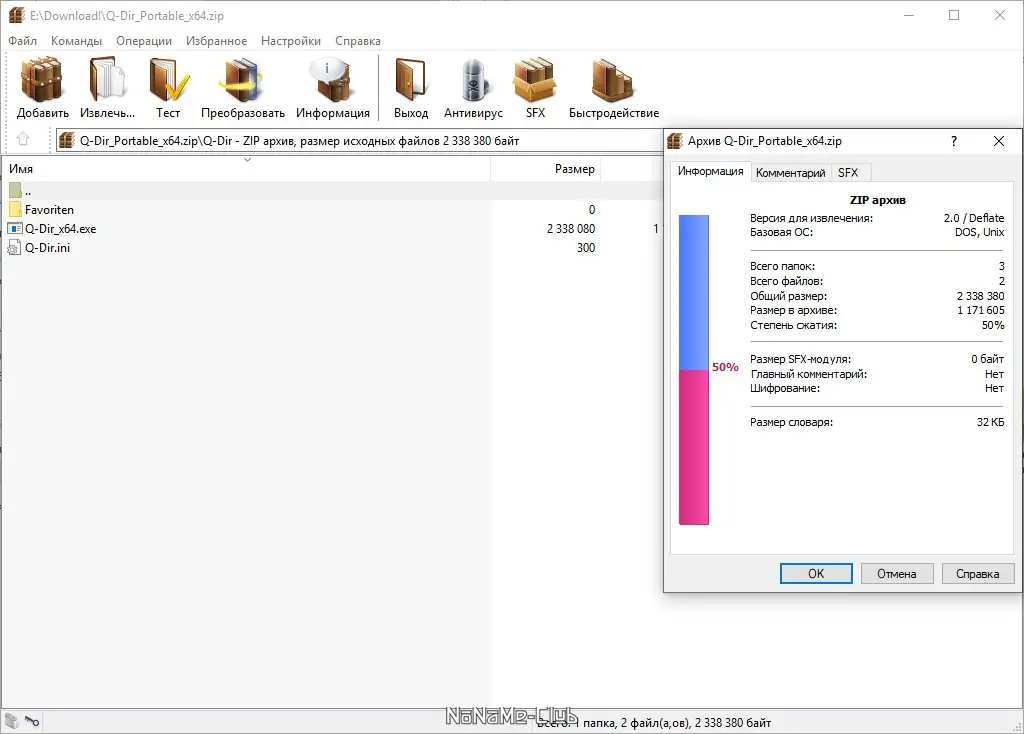Open the Преобразовать (Convert) tool

click(242, 80)
